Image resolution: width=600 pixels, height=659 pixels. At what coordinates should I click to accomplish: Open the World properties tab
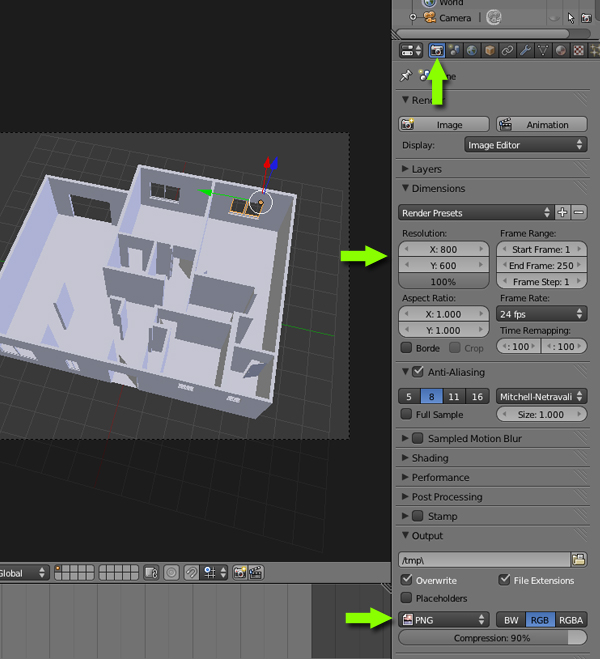click(x=472, y=51)
